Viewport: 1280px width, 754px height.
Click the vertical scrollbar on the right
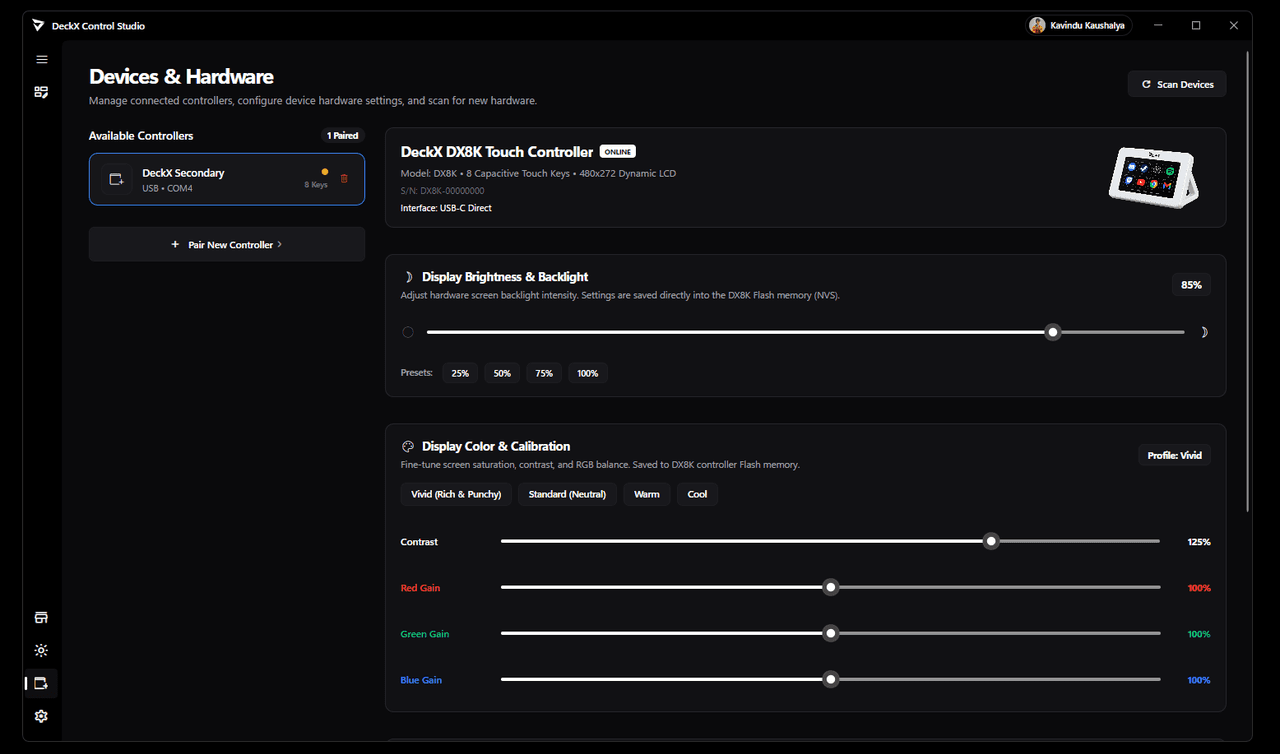(x=1248, y=280)
